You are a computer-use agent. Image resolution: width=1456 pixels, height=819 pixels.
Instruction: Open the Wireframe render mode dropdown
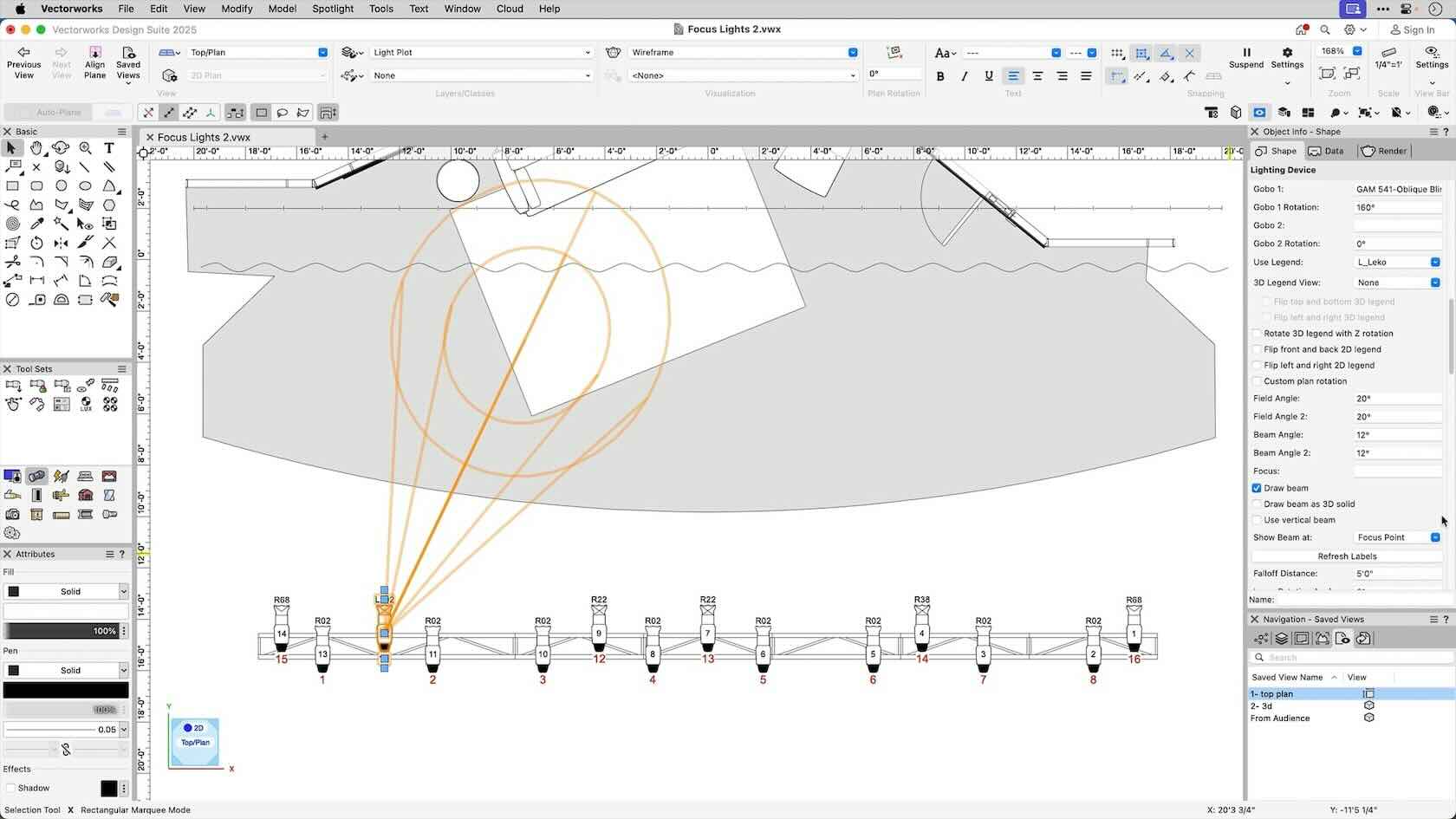tap(743, 52)
